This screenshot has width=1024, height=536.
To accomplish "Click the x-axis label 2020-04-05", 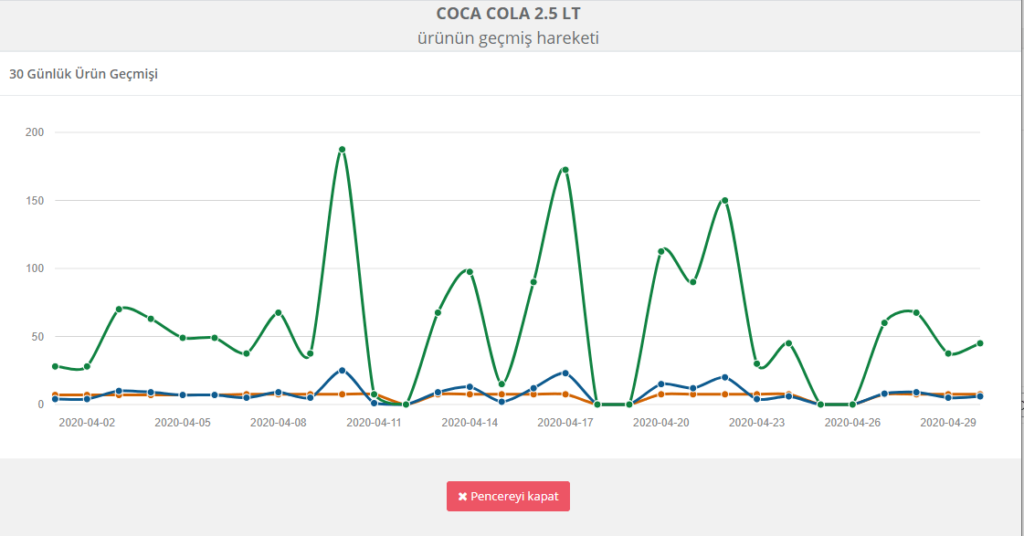I will pos(183,422).
